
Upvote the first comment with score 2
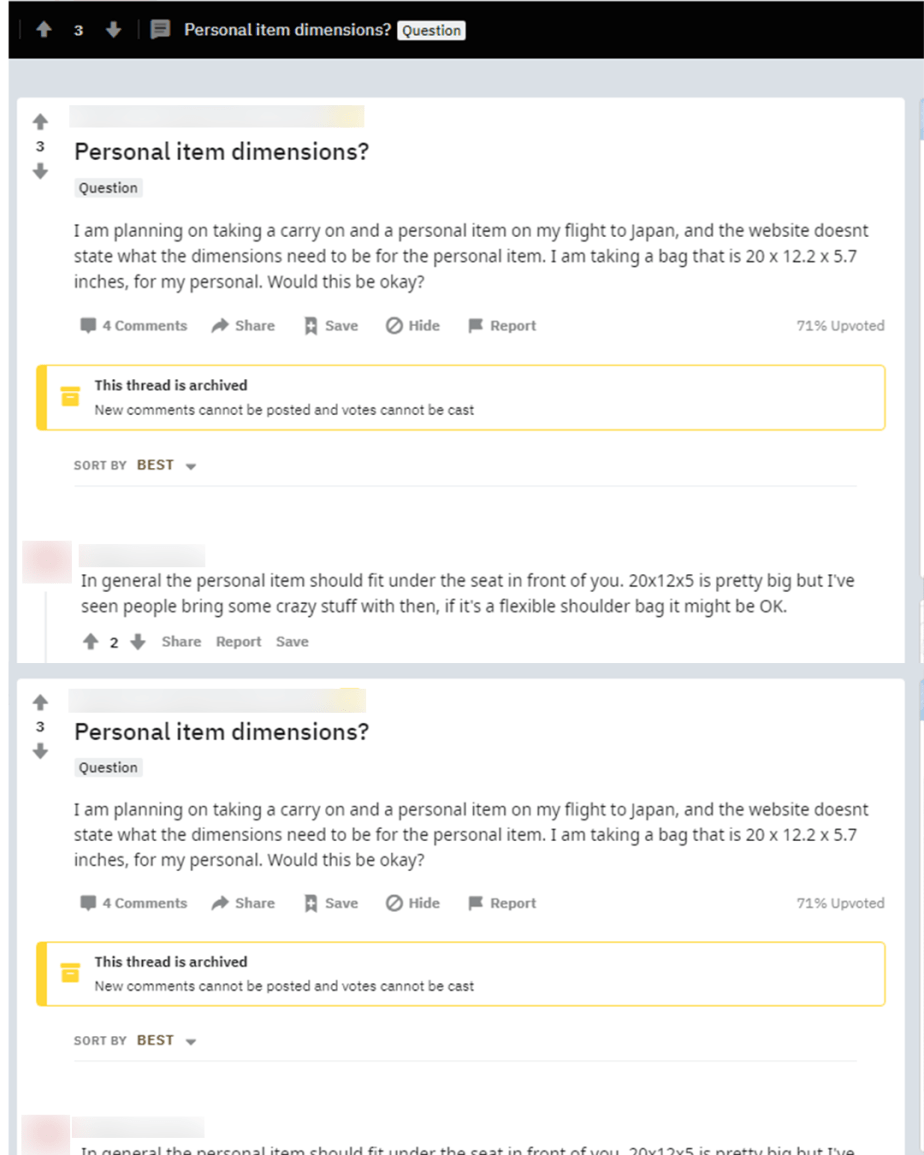click(91, 642)
